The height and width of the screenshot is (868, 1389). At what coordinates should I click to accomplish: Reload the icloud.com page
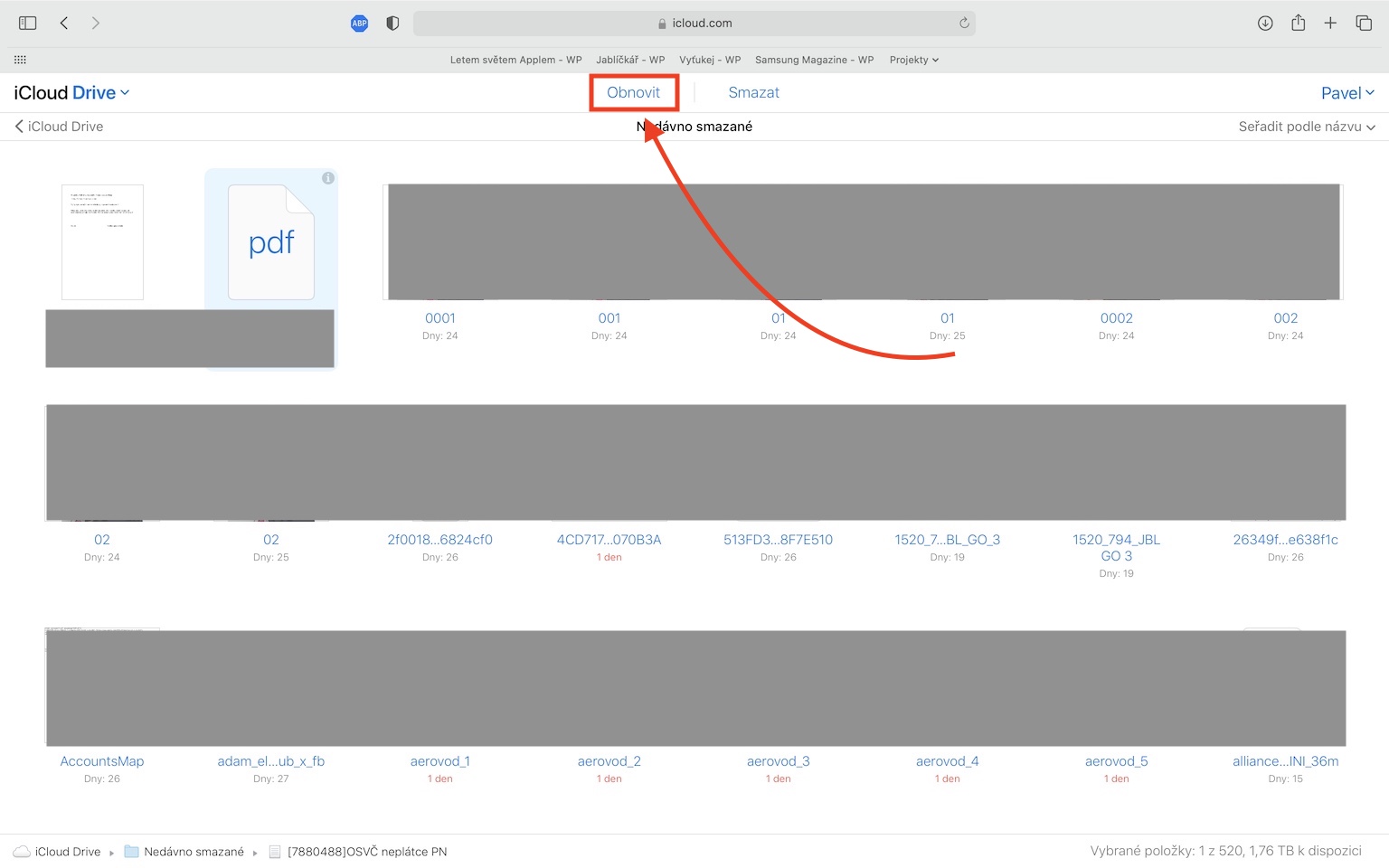coord(964,24)
